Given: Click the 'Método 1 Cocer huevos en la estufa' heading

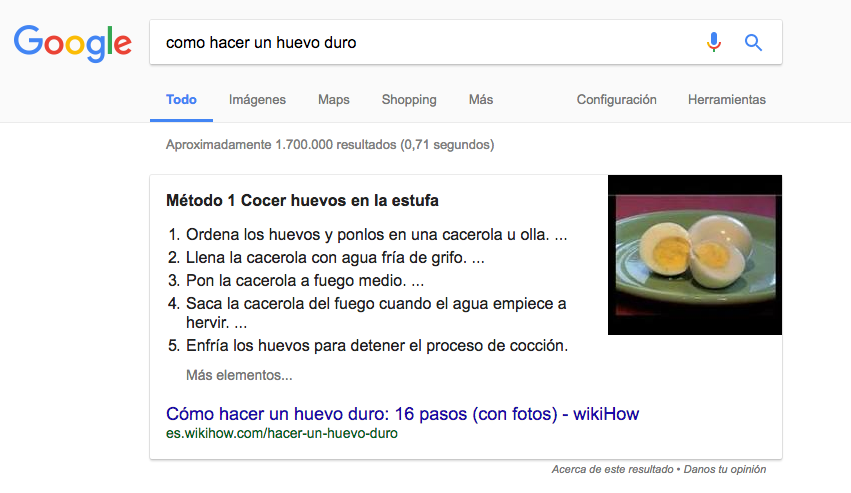Looking at the screenshot, I should click(x=302, y=200).
